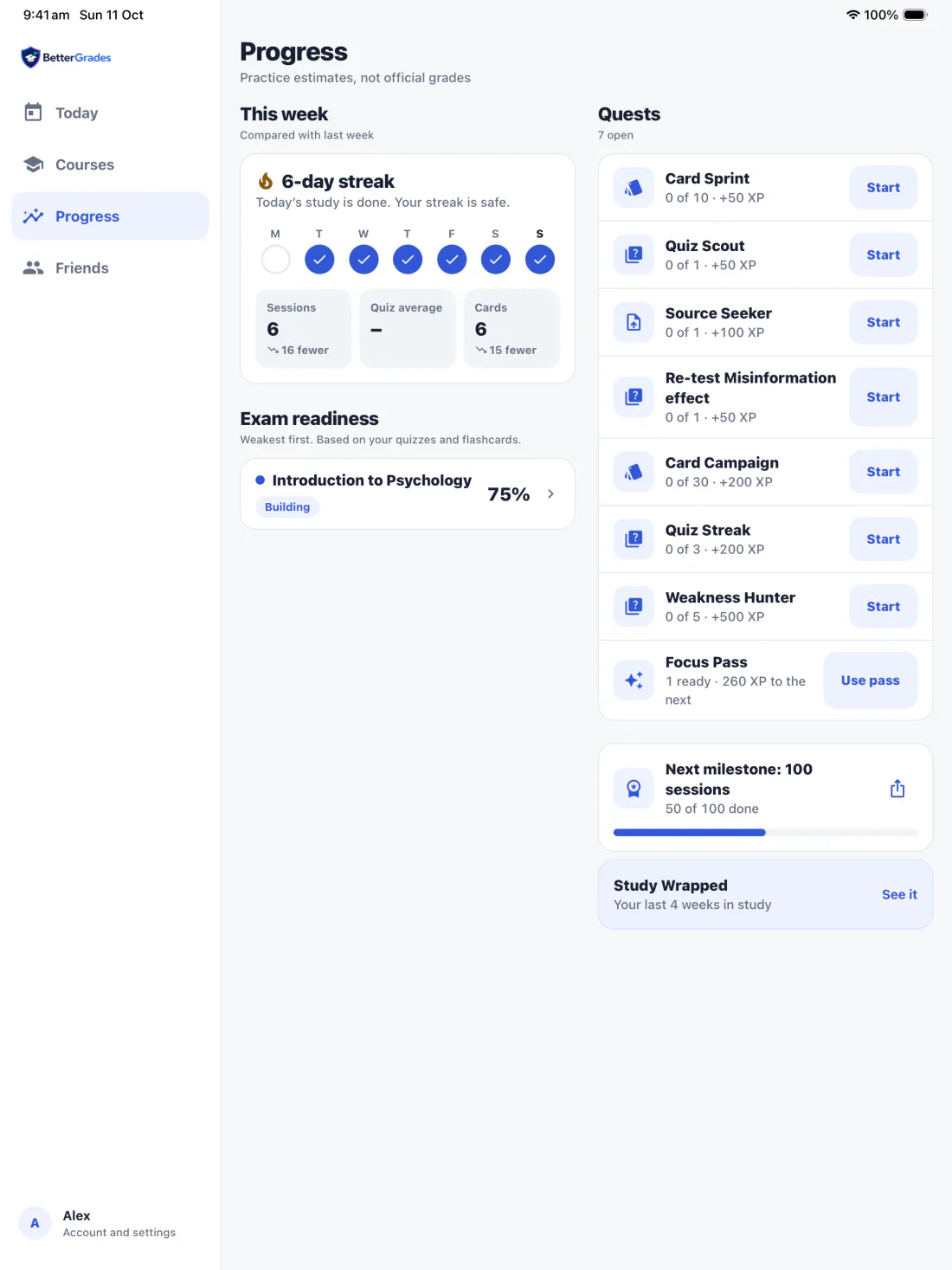Click the Cards stat tile

(x=512, y=329)
